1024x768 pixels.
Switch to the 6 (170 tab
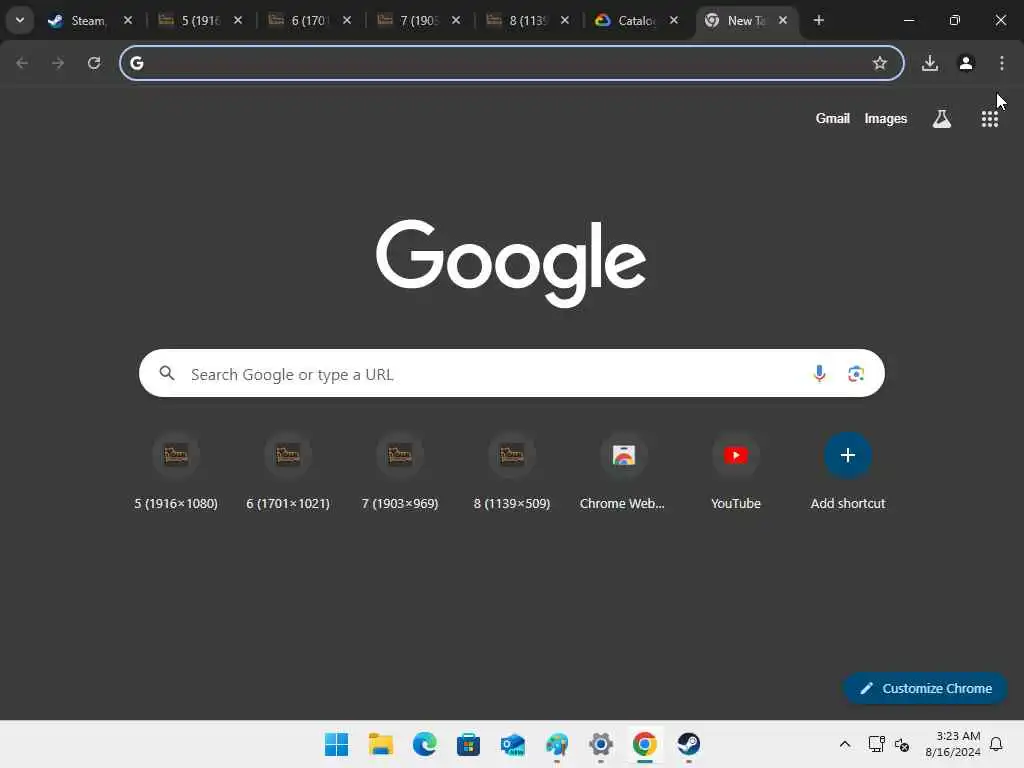click(310, 20)
